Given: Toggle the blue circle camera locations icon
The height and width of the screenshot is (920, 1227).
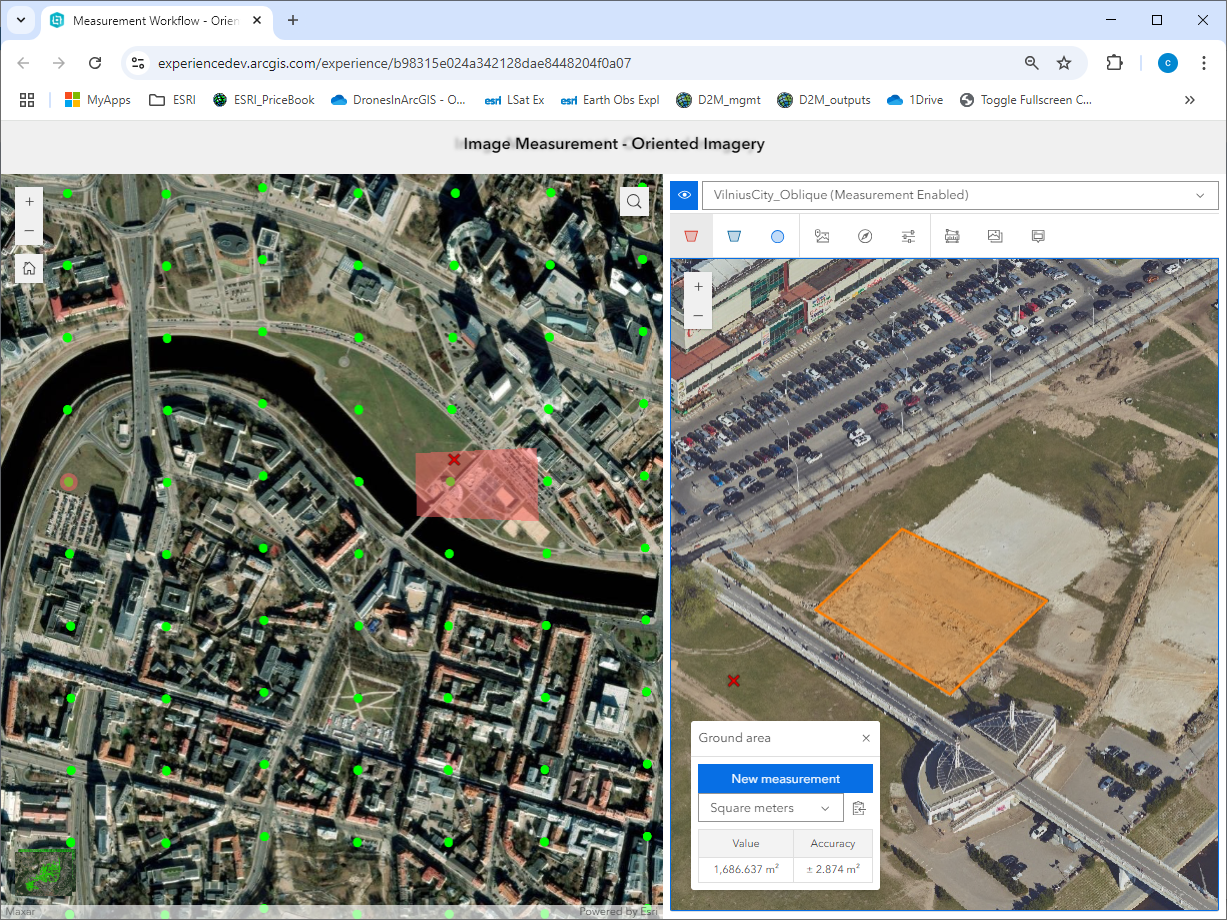Looking at the screenshot, I should [x=778, y=236].
